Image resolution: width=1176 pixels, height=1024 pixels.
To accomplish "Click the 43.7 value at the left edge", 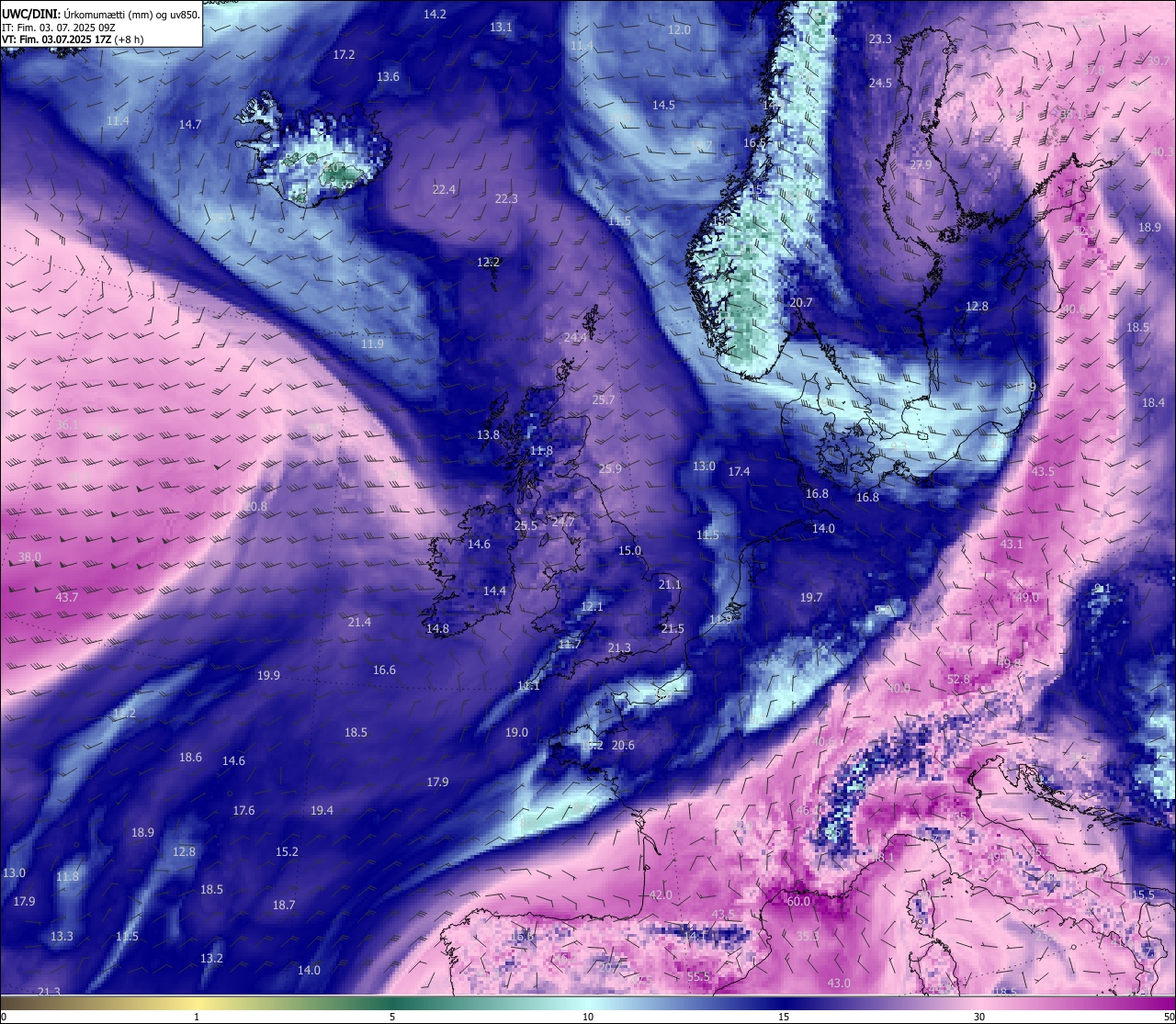I will tap(66, 597).
